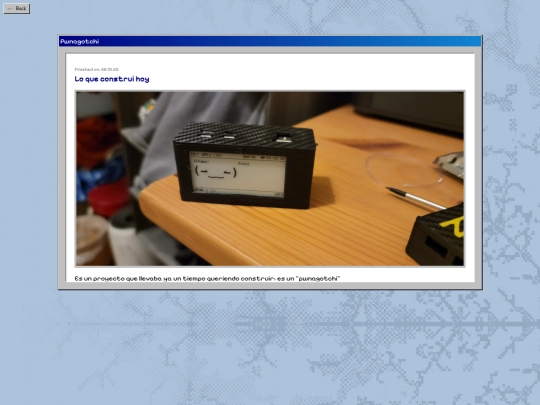Click the Pwnagotchi window title bar

pos(270,41)
